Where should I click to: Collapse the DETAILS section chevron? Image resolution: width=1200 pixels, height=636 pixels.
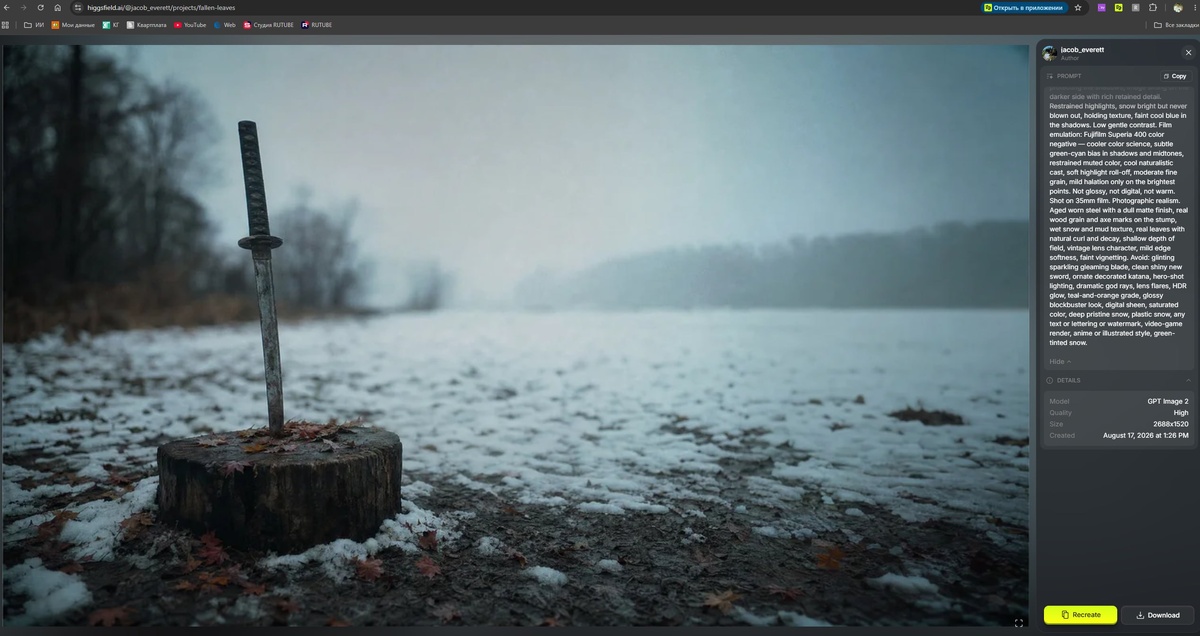point(1188,380)
